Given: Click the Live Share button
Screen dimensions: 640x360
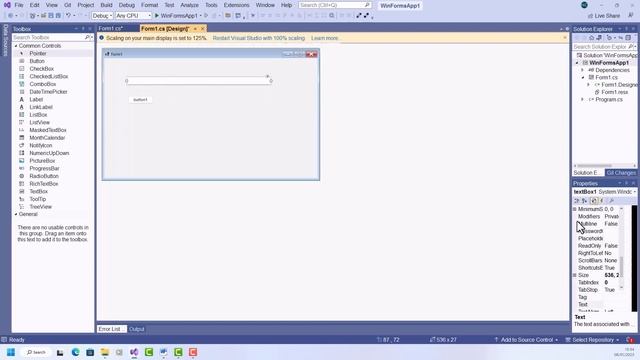Looking at the screenshot, I should [x=604, y=16].
